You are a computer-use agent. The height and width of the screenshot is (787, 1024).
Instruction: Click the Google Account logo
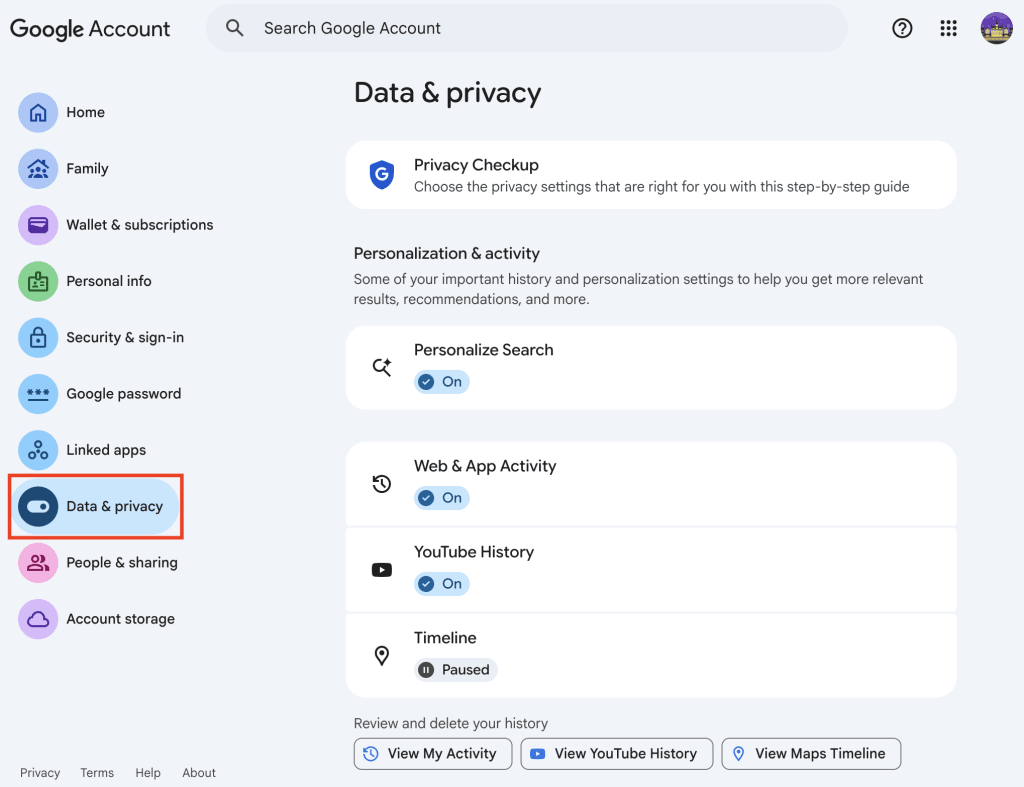(x=90, y=29)
